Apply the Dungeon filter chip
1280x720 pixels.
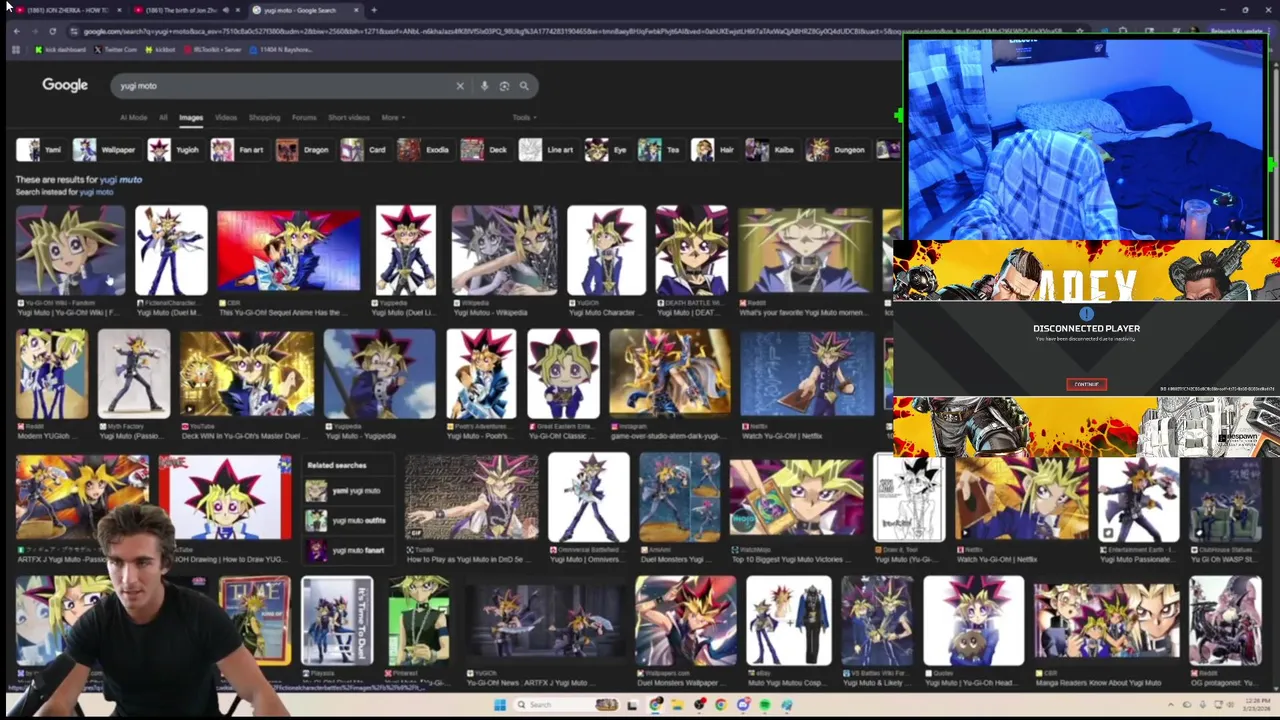837,150
